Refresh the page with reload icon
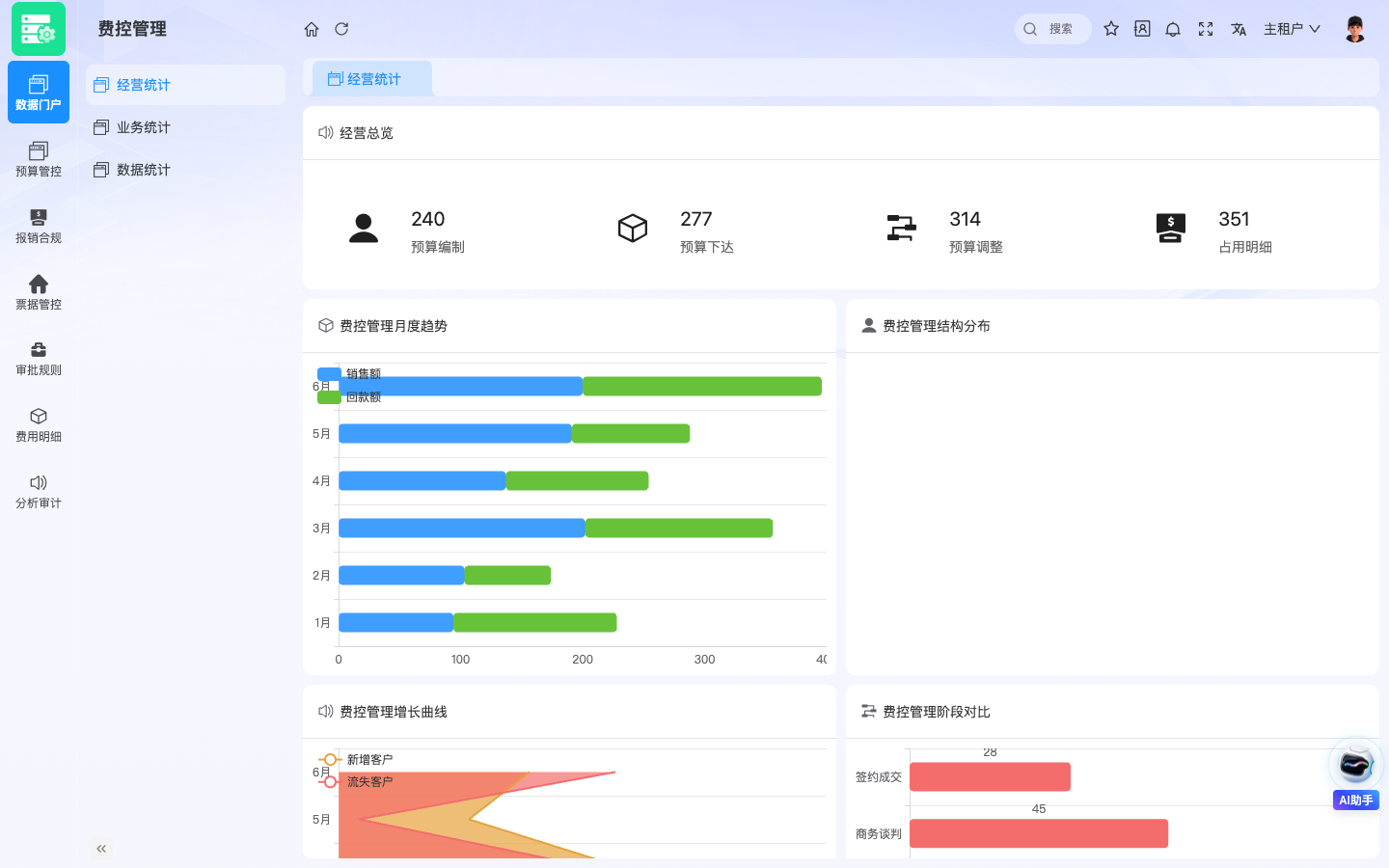This screenshot has width=1389, height=868. tap(341, 29)
